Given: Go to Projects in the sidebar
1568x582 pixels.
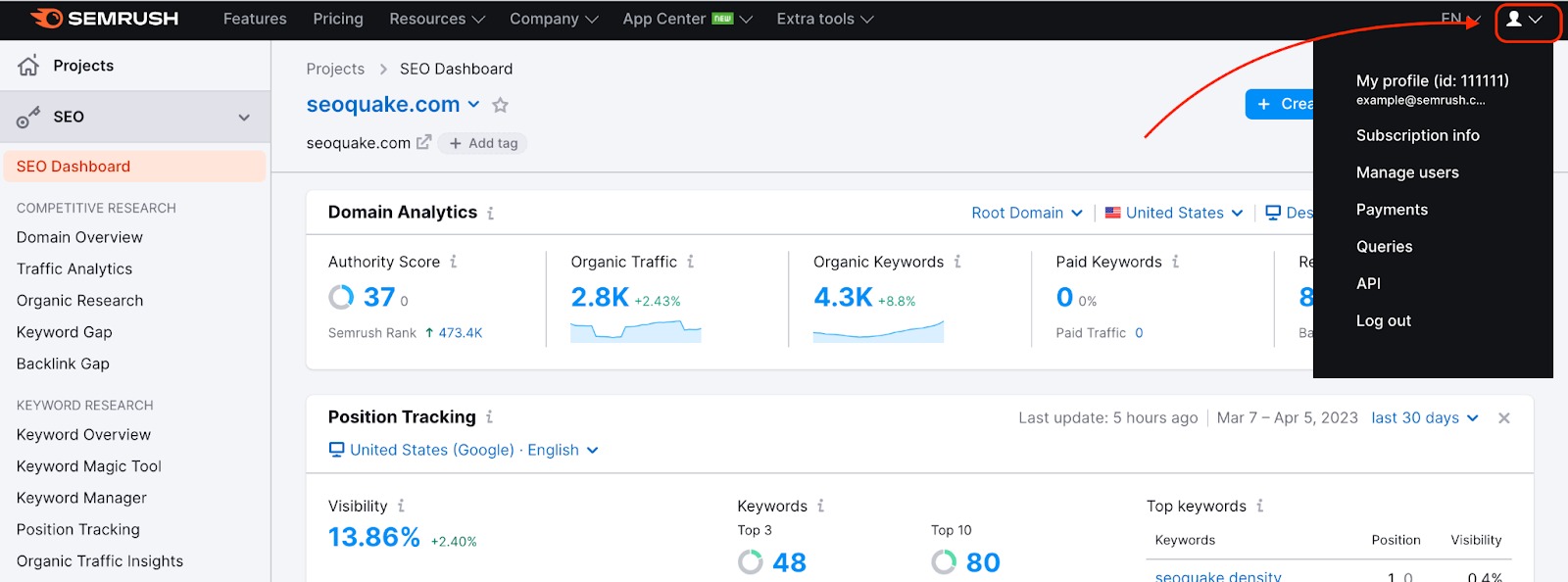Looking at the screenshot, I should pyautogui.click(x=83, y=66).
